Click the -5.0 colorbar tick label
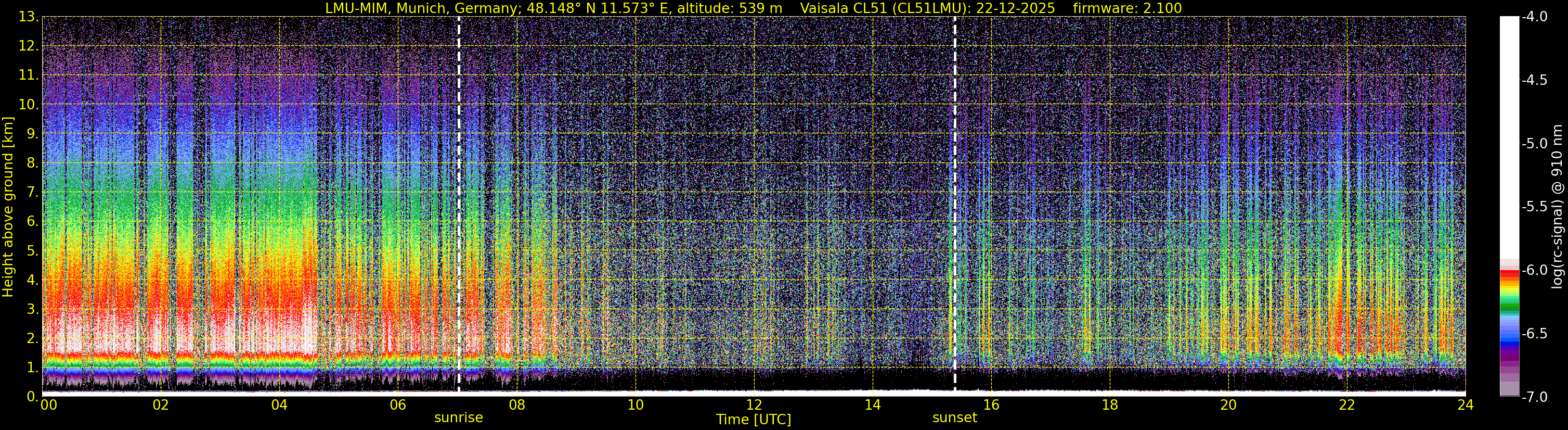Screen dimensions: 1568x430 click(x=1534, y=144)
